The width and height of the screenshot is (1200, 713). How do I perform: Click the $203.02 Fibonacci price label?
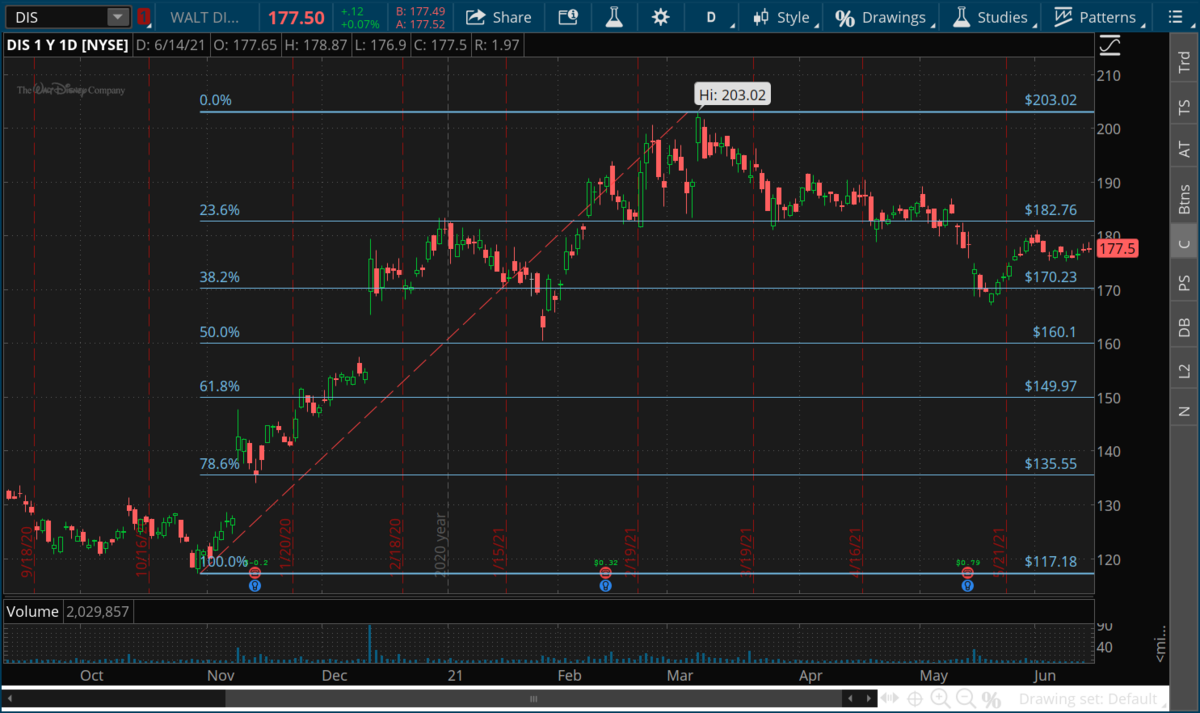(x=1051, y=100)
